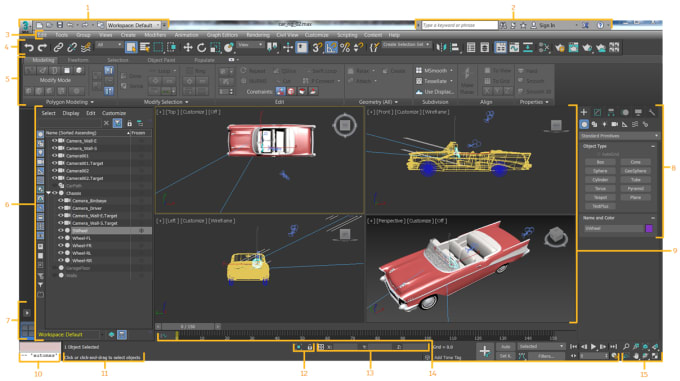Screen dimensions: 680x381
Task: Click the Align tool icon
Action: 455,48
